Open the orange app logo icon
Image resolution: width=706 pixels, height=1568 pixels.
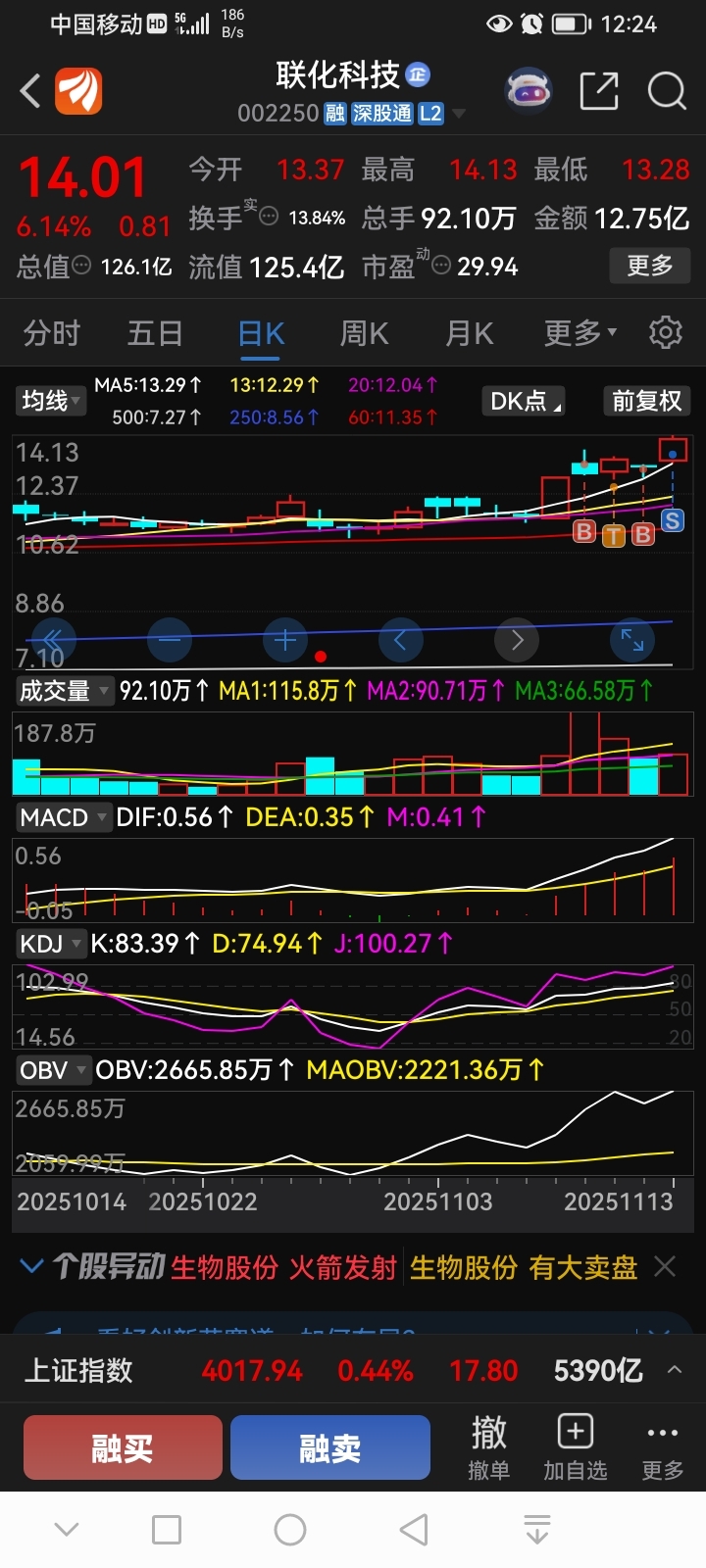point(78,91)
